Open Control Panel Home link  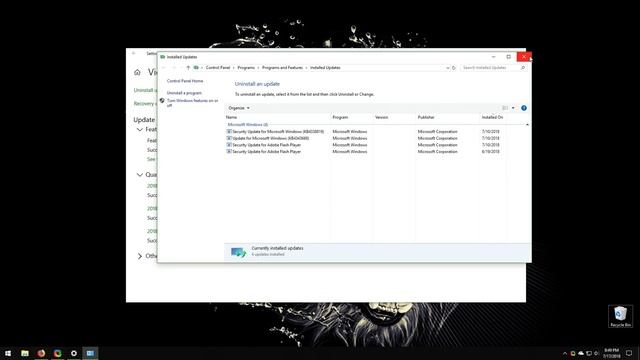pos(185,81)
